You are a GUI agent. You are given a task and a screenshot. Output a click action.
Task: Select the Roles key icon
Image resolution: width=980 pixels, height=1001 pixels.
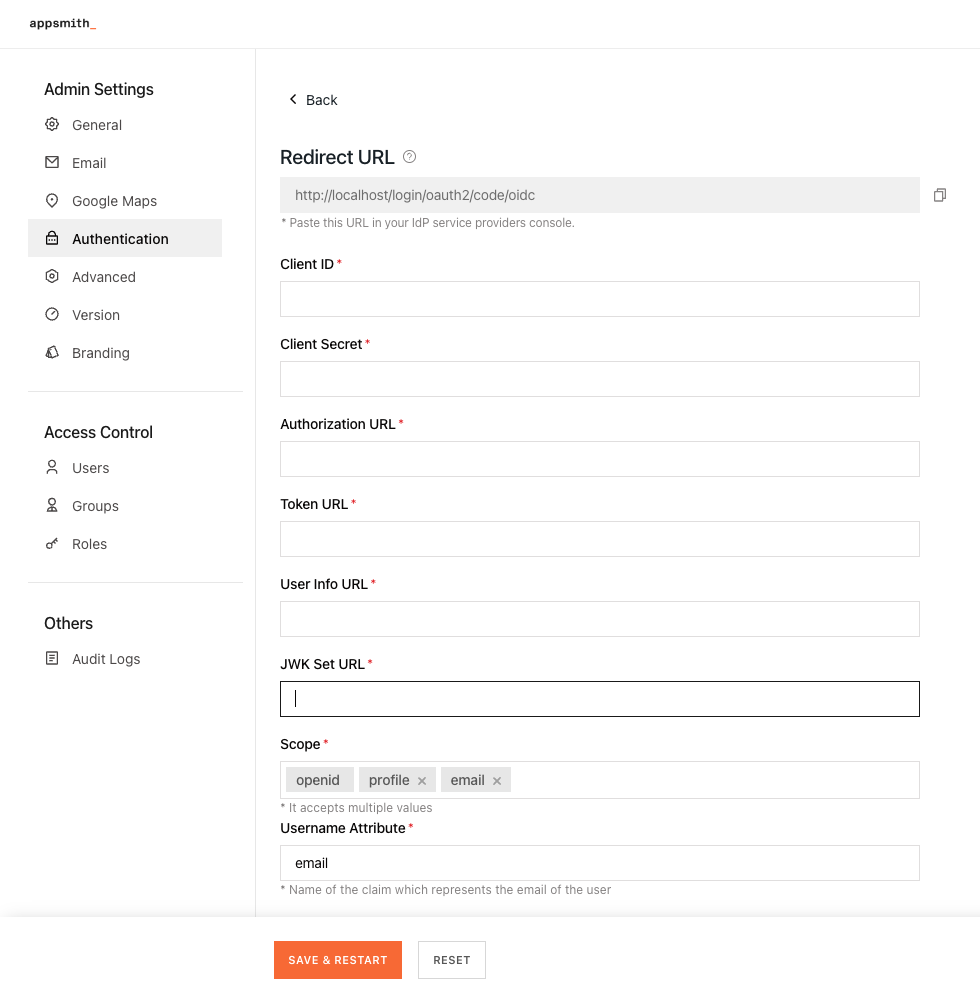tap(52, 544)
